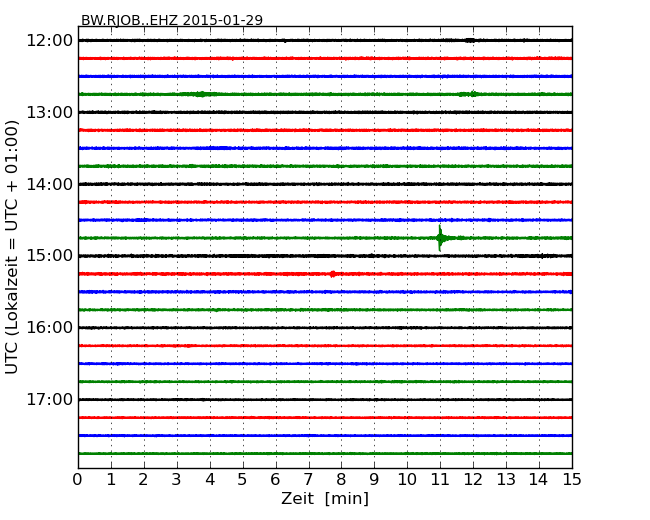Select the 12:00 y-axis time label
Screen dimensions: 650x520
tap(50, 41)
